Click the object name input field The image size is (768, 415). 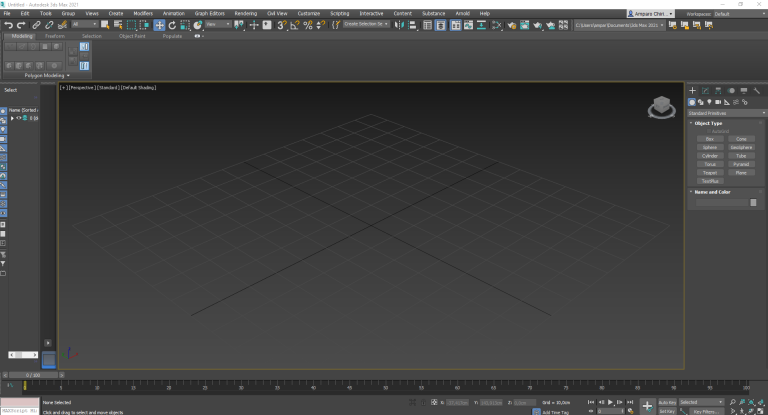point(722,202)
